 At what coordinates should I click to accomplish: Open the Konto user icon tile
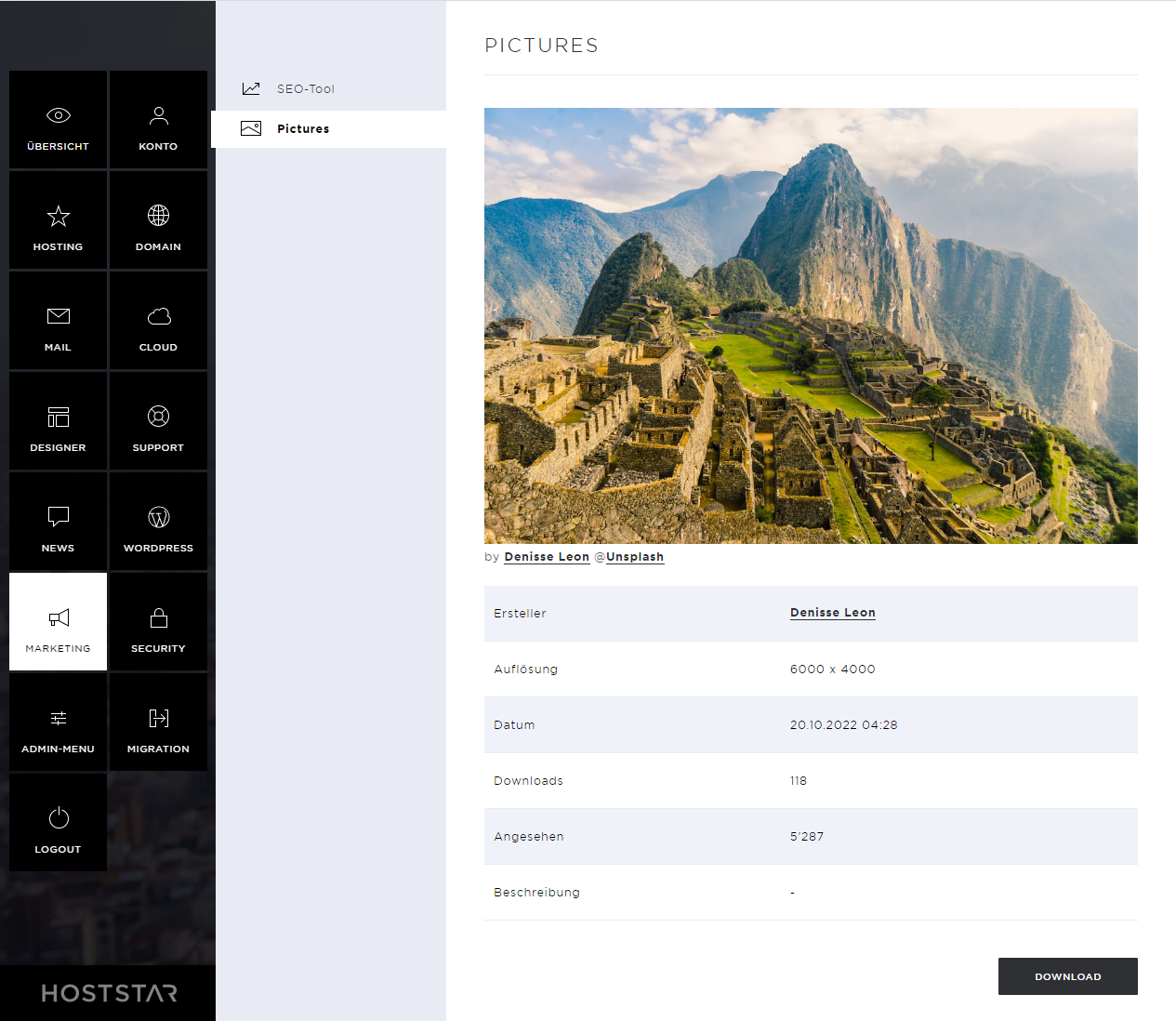pos(158,120)
